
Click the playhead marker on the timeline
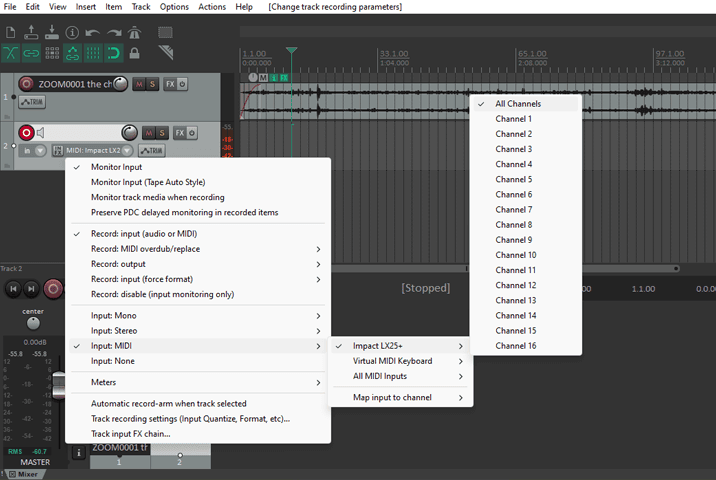(x=291, y=50)
